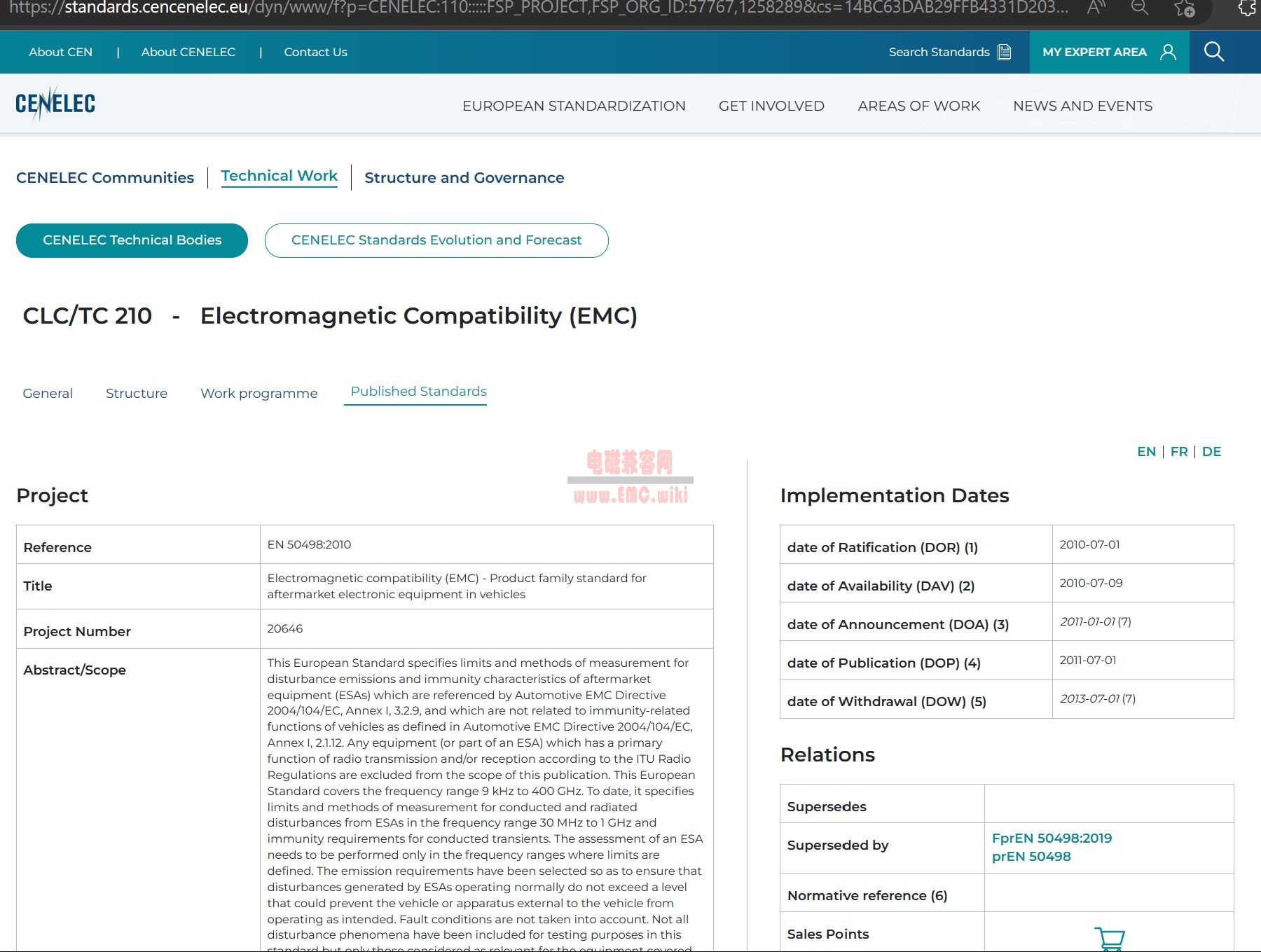Select CENELEC Communities tab
The width and height of the screenshot is (1261, 952).
click(105, 178)
